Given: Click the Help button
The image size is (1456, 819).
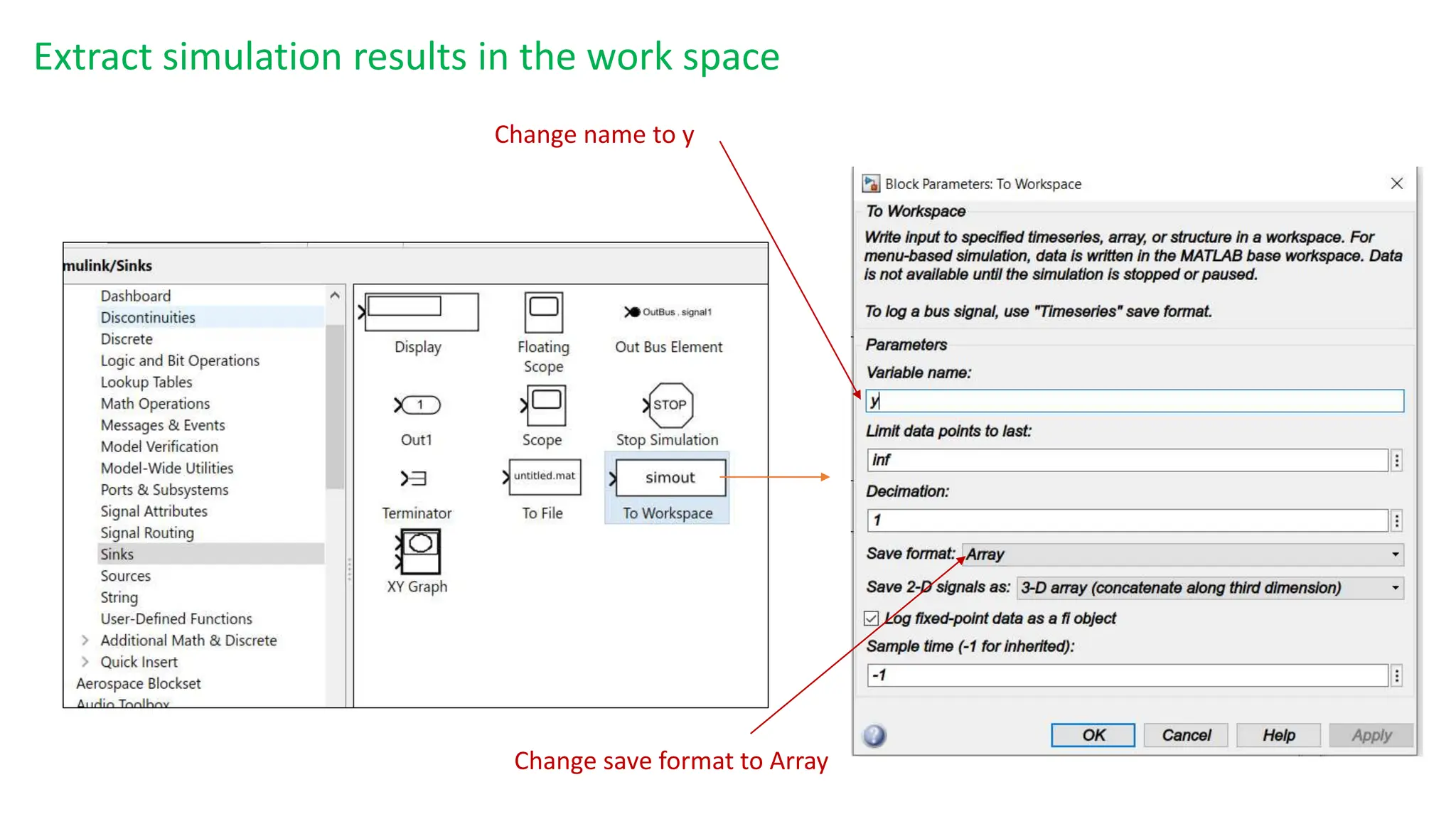Looking at the screenshot, I should 1279,735.
